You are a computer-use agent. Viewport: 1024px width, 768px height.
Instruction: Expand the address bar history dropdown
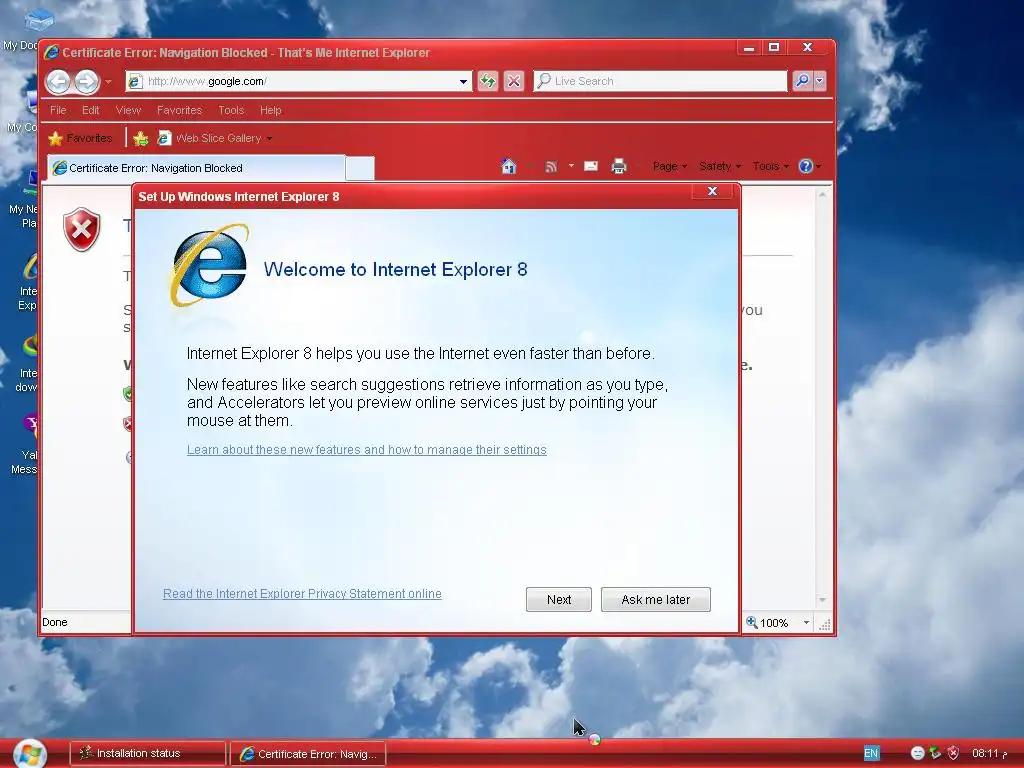pyautogui.click(x=463, y=82)
